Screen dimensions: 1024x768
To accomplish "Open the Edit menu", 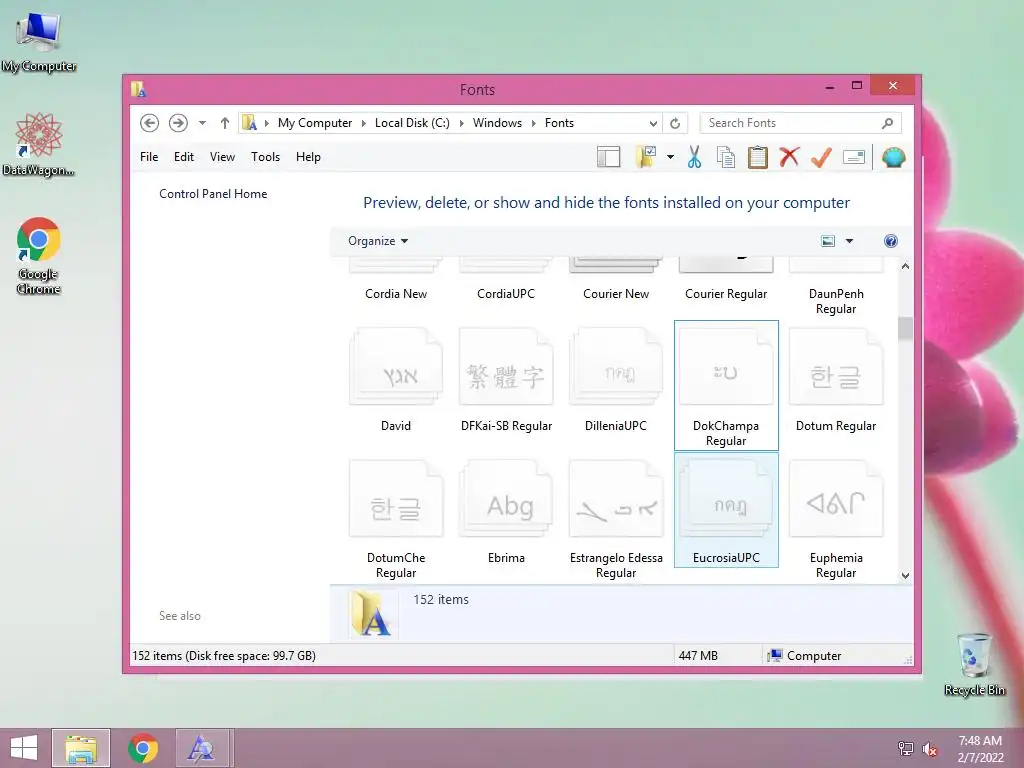I will pyautogui.click(x=184, y=157).
